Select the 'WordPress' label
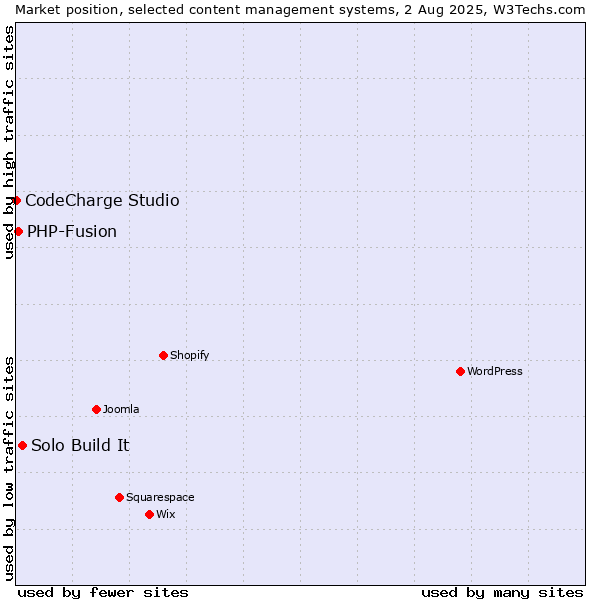 click(495, 371)
